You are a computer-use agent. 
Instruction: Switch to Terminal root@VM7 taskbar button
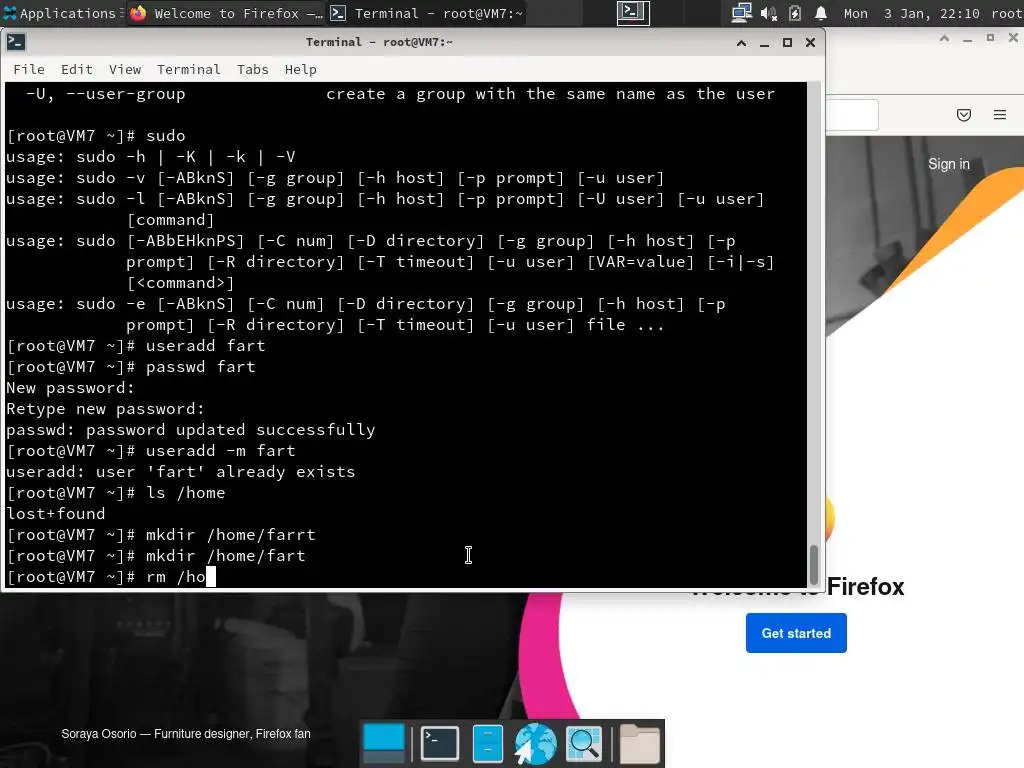click(x=426, y=13)
